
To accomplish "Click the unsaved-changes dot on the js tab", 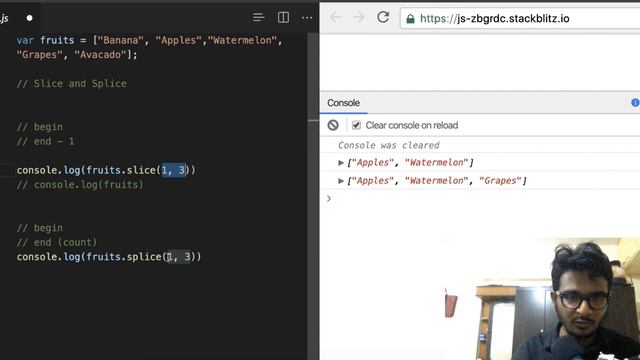I will click(x=29, y=18).
